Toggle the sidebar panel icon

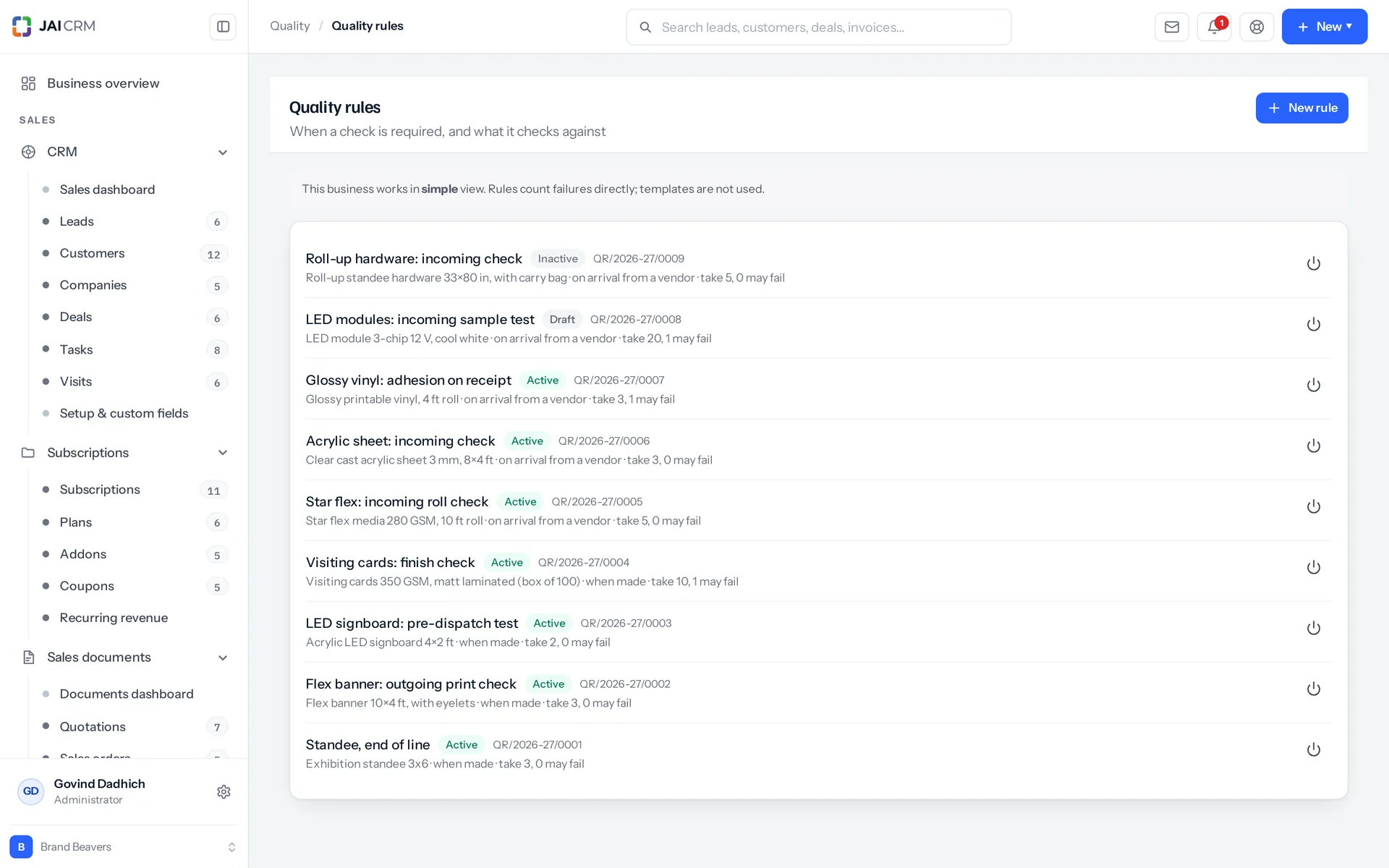(x=223, y=27)
